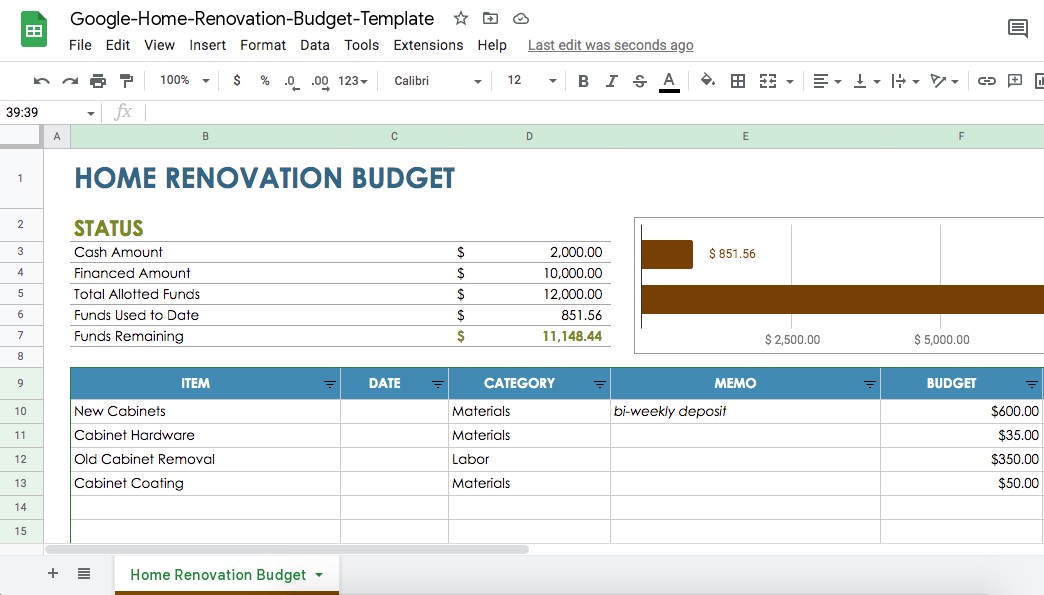The height and width of the screenshot is (595, 1044).
Task: Select the Paint format tool
Action: (x=126, y=81)
